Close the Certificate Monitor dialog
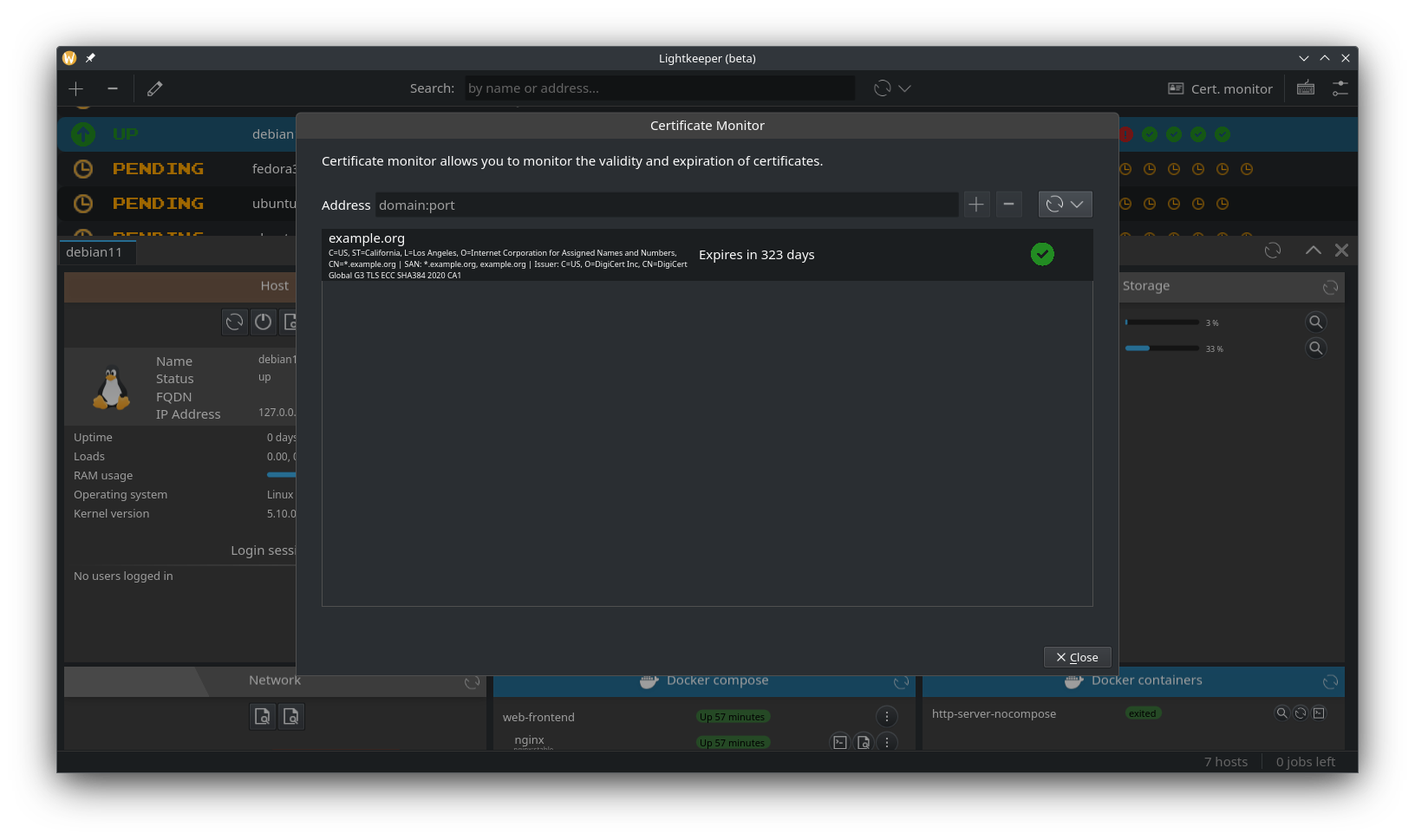 click(1077, 657)
